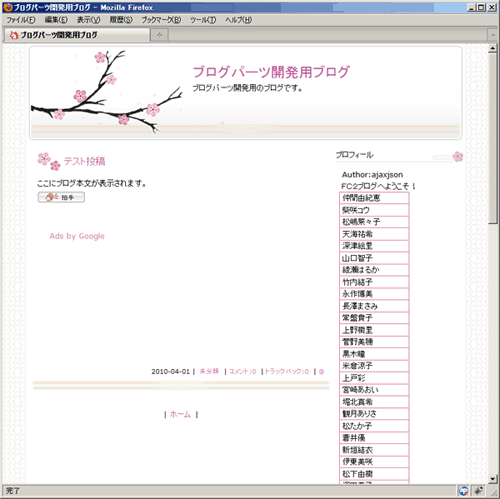Click the プロフィール sidebar heading
The height and width of the screenshot is (499, 500).
(355, 155)
